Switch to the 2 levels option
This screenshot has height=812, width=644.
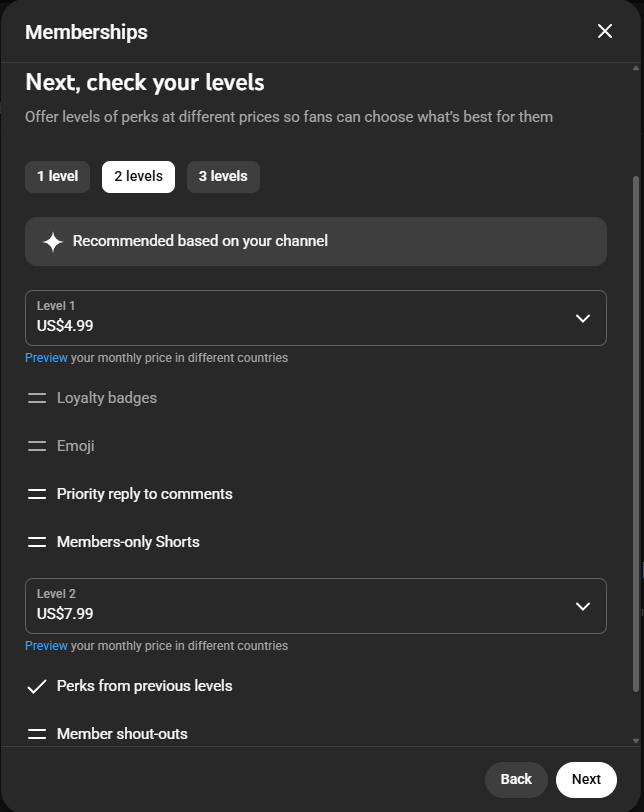(x=137, y=176)
